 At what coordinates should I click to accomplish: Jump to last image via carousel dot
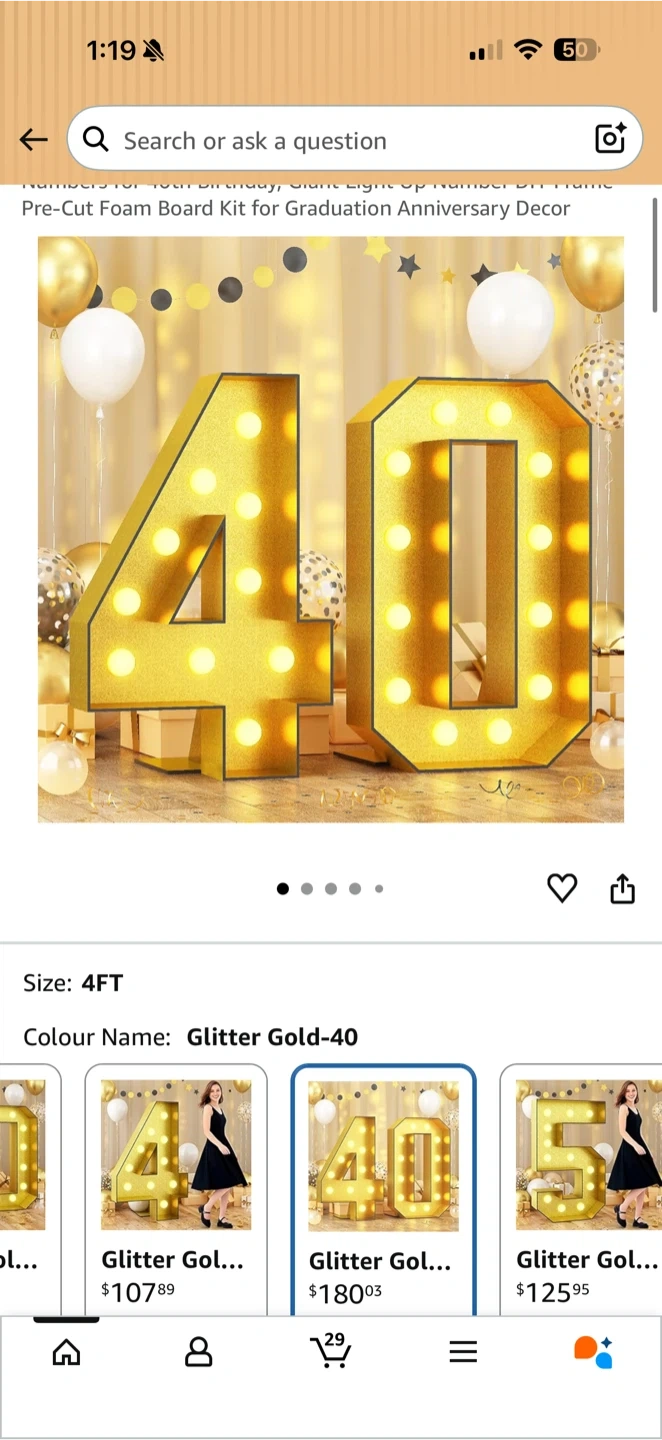(379, 888)
